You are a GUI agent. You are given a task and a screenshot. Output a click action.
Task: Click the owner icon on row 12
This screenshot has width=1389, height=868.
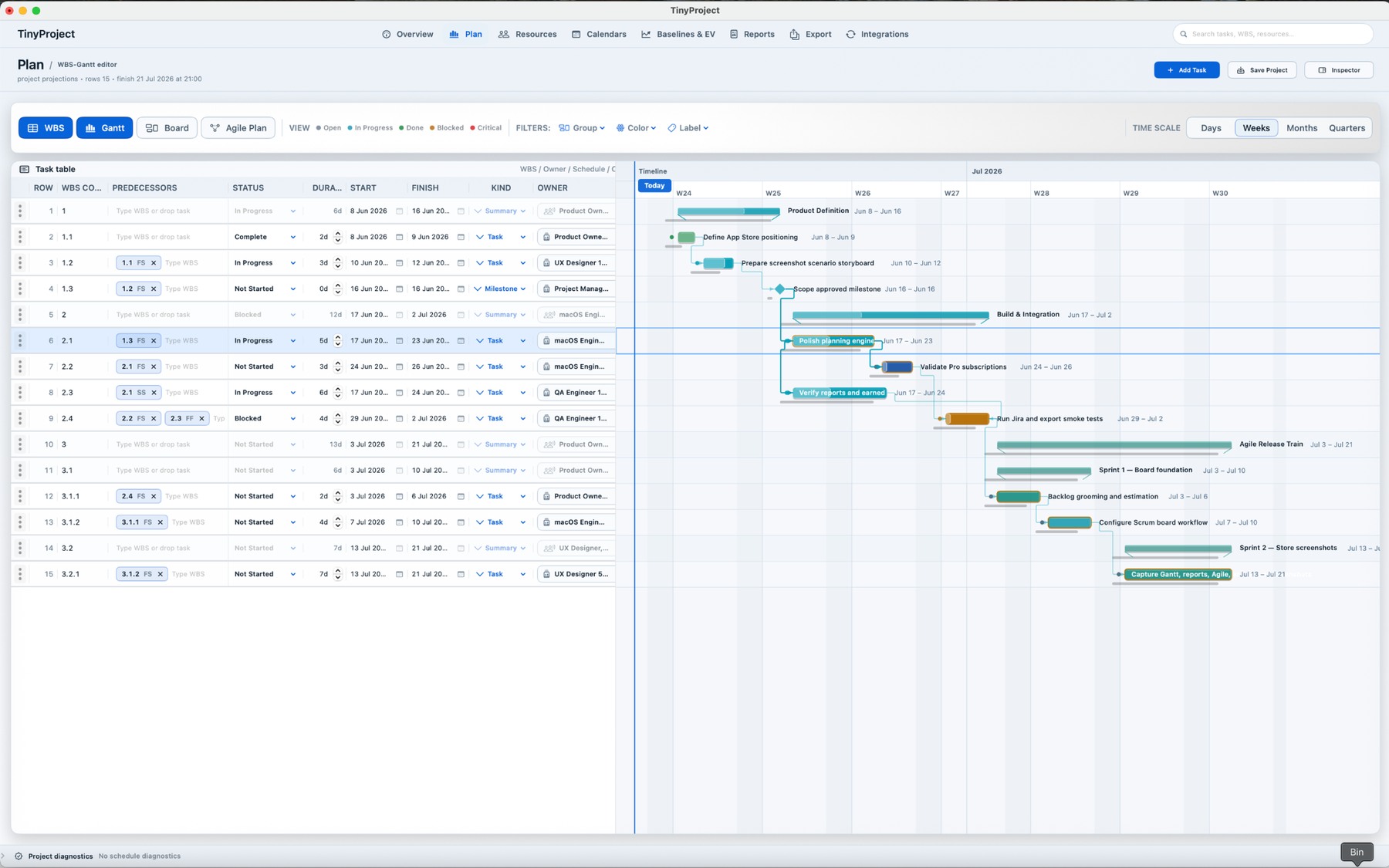546,496
